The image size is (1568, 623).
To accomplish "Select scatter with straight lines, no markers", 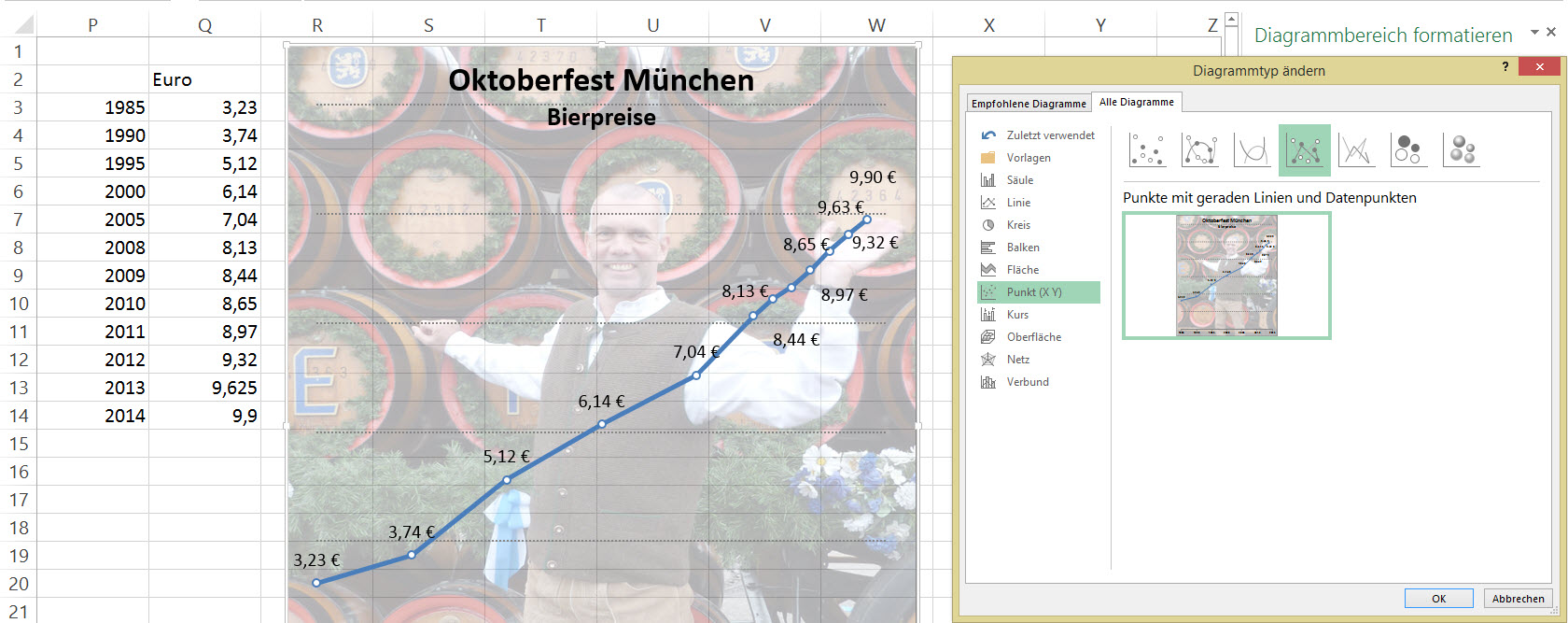I will pos(1356,149).
